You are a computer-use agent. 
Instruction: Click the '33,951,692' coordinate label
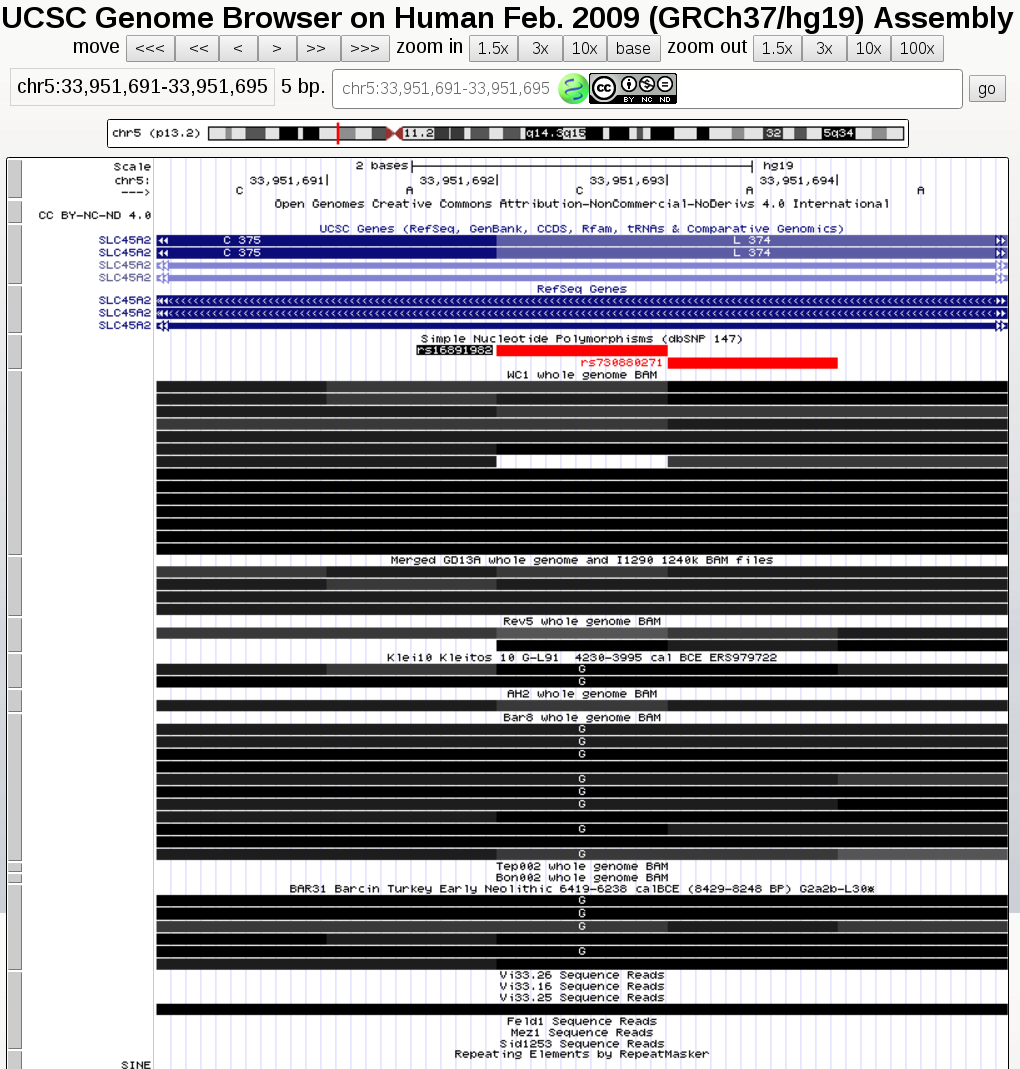[x=458, y=180]
